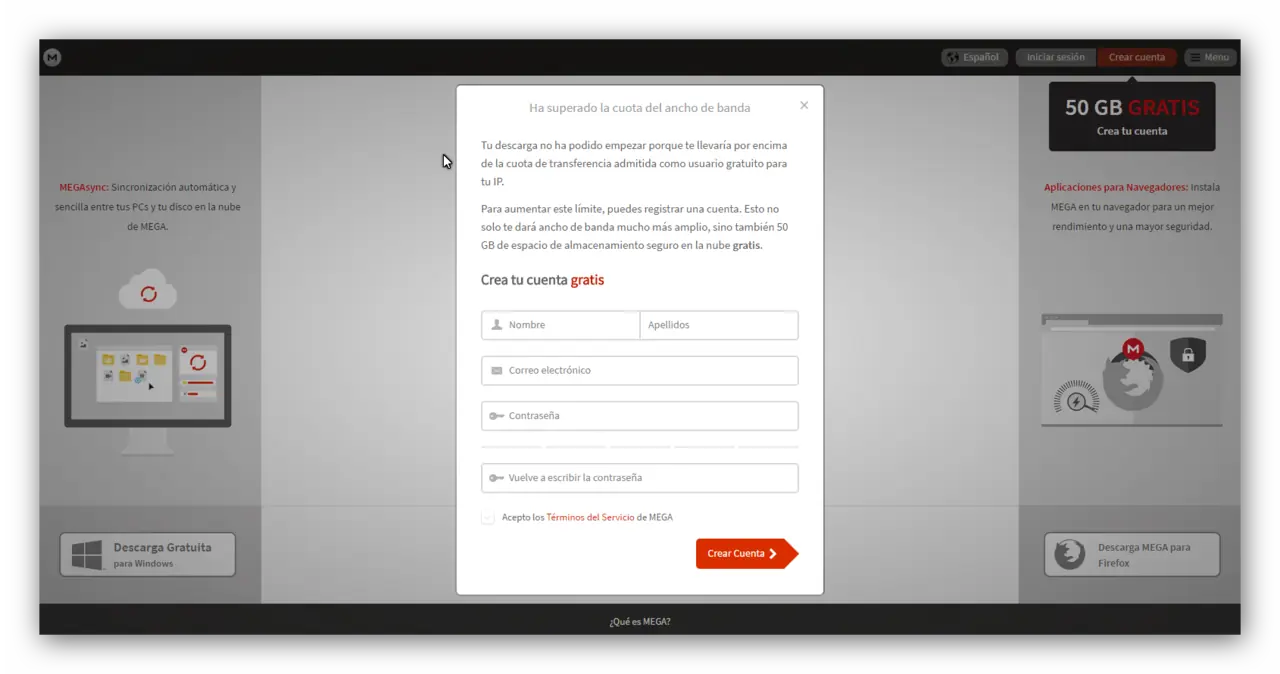Click the ¿Qué es MEGA? footer link

point(640,621)
